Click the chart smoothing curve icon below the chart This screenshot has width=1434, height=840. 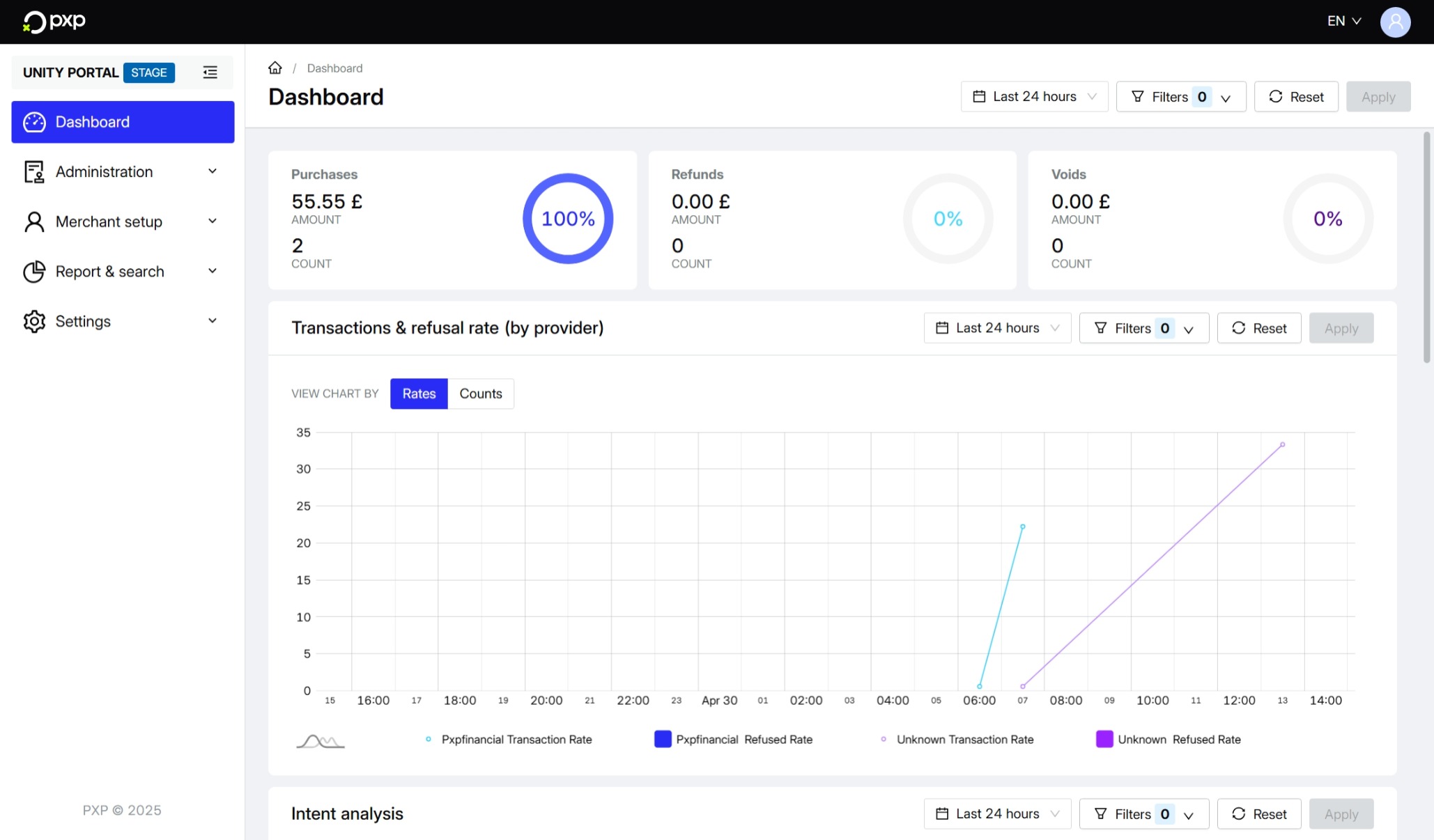point(320,740)
